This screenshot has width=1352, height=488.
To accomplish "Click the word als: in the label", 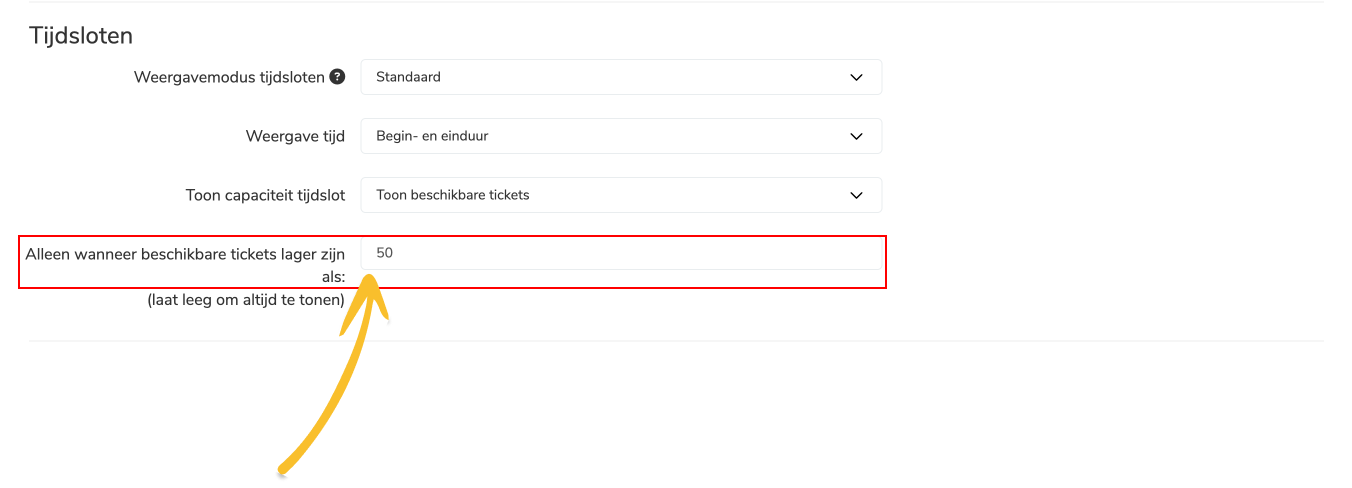I will tap(334, 276).
